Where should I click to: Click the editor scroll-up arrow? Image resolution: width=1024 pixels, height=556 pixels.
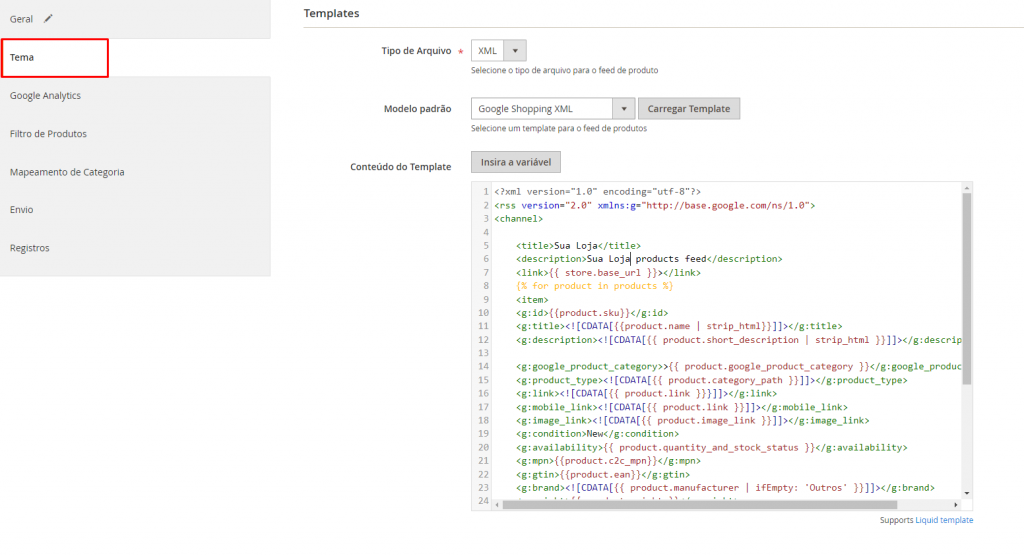tap(967, 188)
